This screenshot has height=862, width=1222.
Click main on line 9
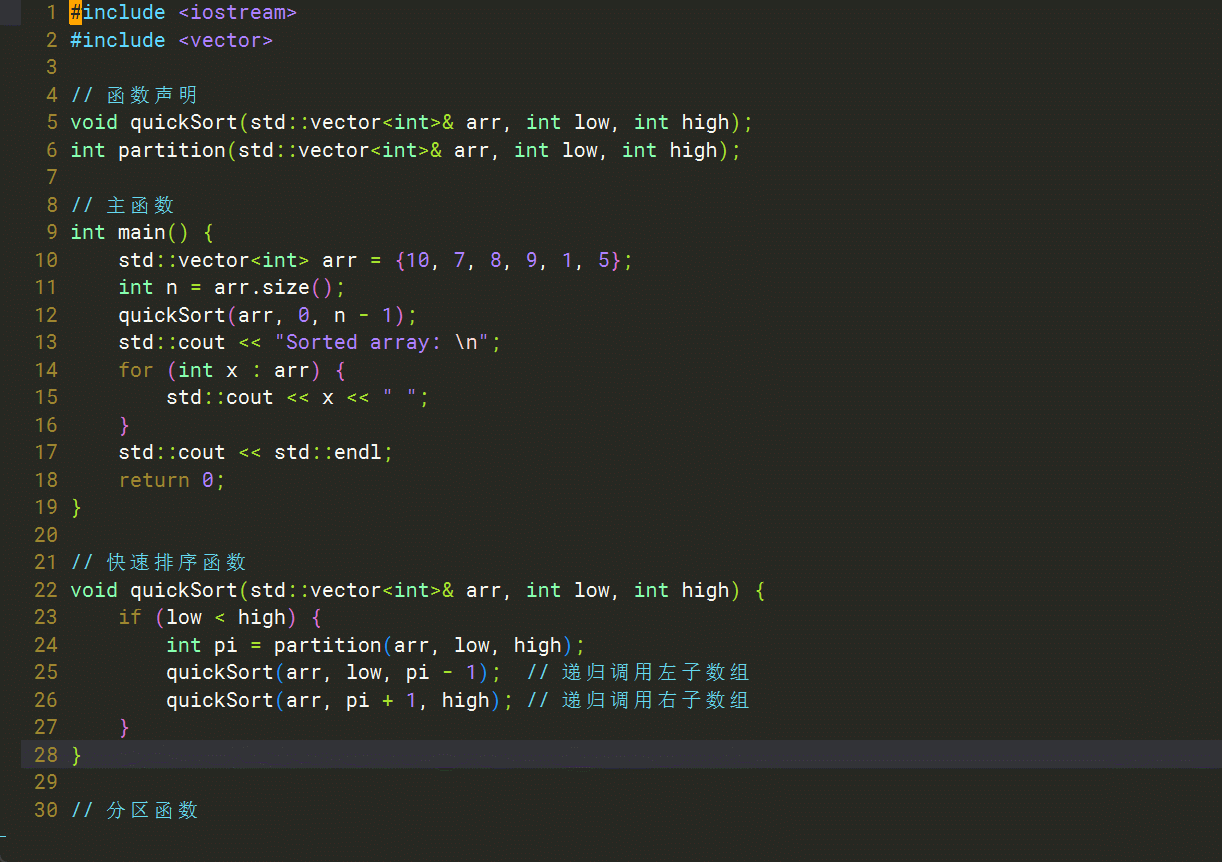pyautogui.click(x=142, y=233)
